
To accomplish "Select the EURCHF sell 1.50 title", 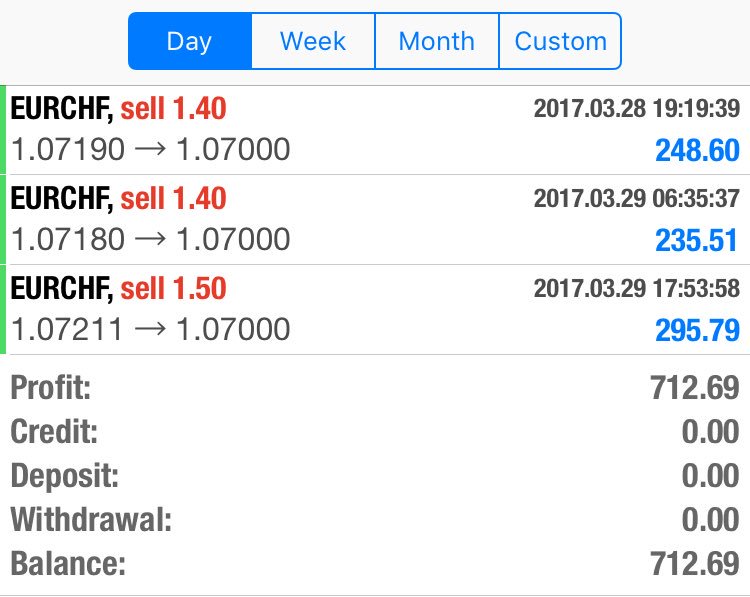I will [118, 288].
